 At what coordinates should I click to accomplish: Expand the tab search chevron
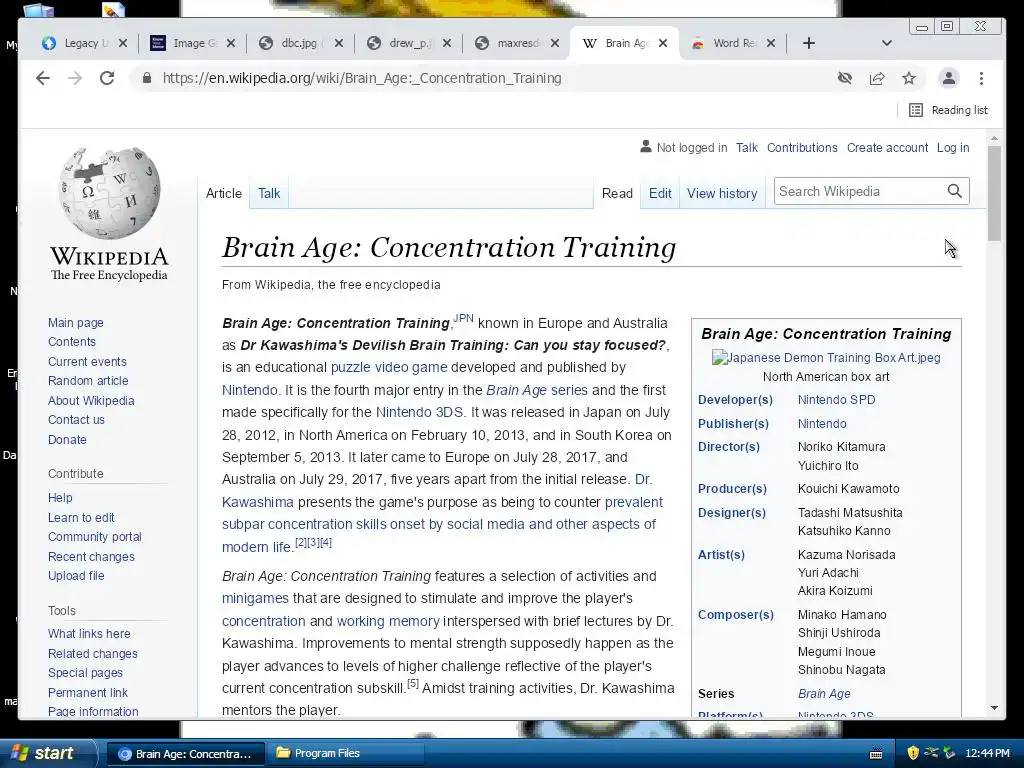click(886, 43)
